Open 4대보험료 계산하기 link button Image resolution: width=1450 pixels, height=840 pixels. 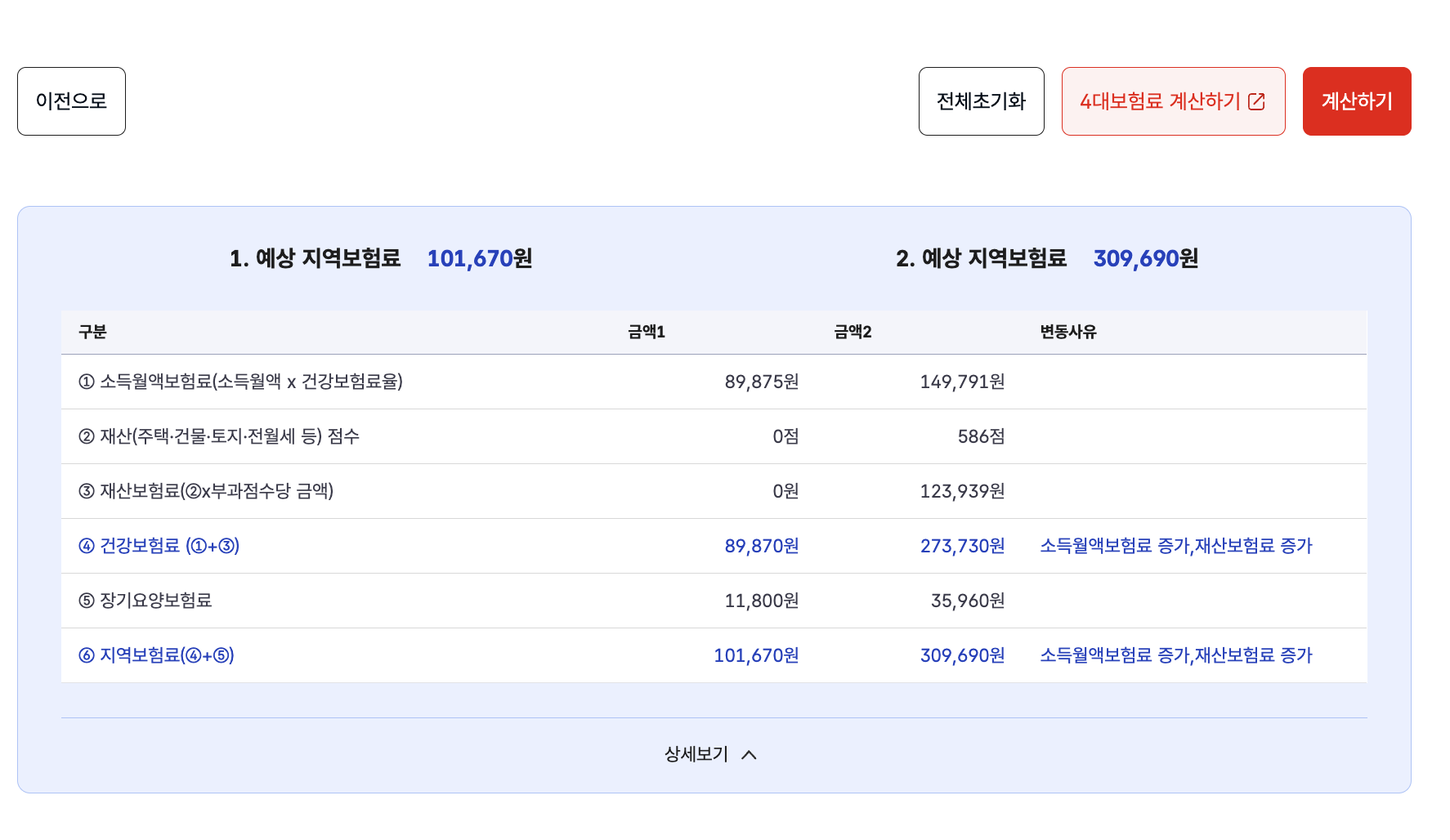[x=1173, y=101]
